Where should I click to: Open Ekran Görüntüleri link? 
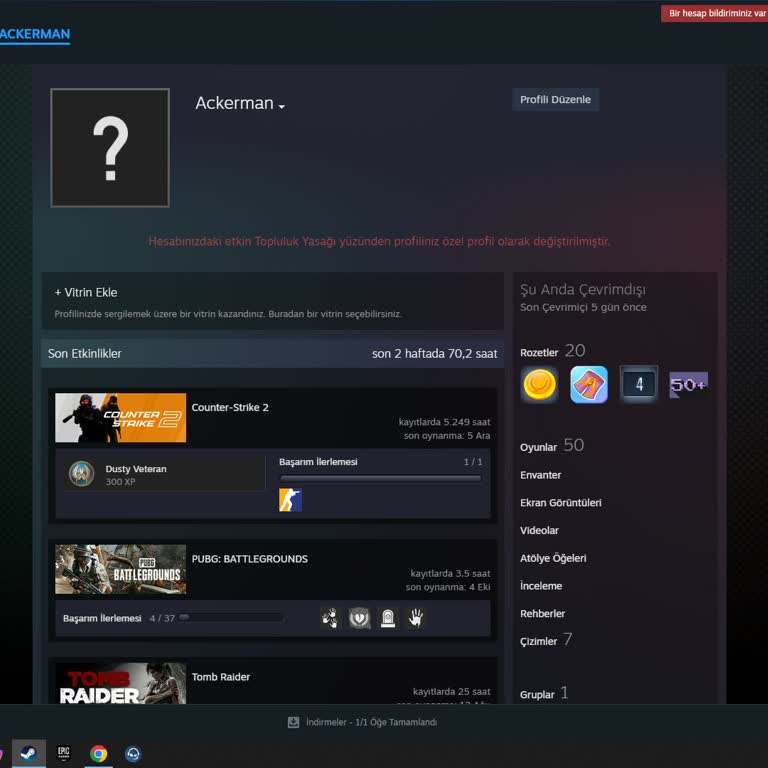[561, 503]
